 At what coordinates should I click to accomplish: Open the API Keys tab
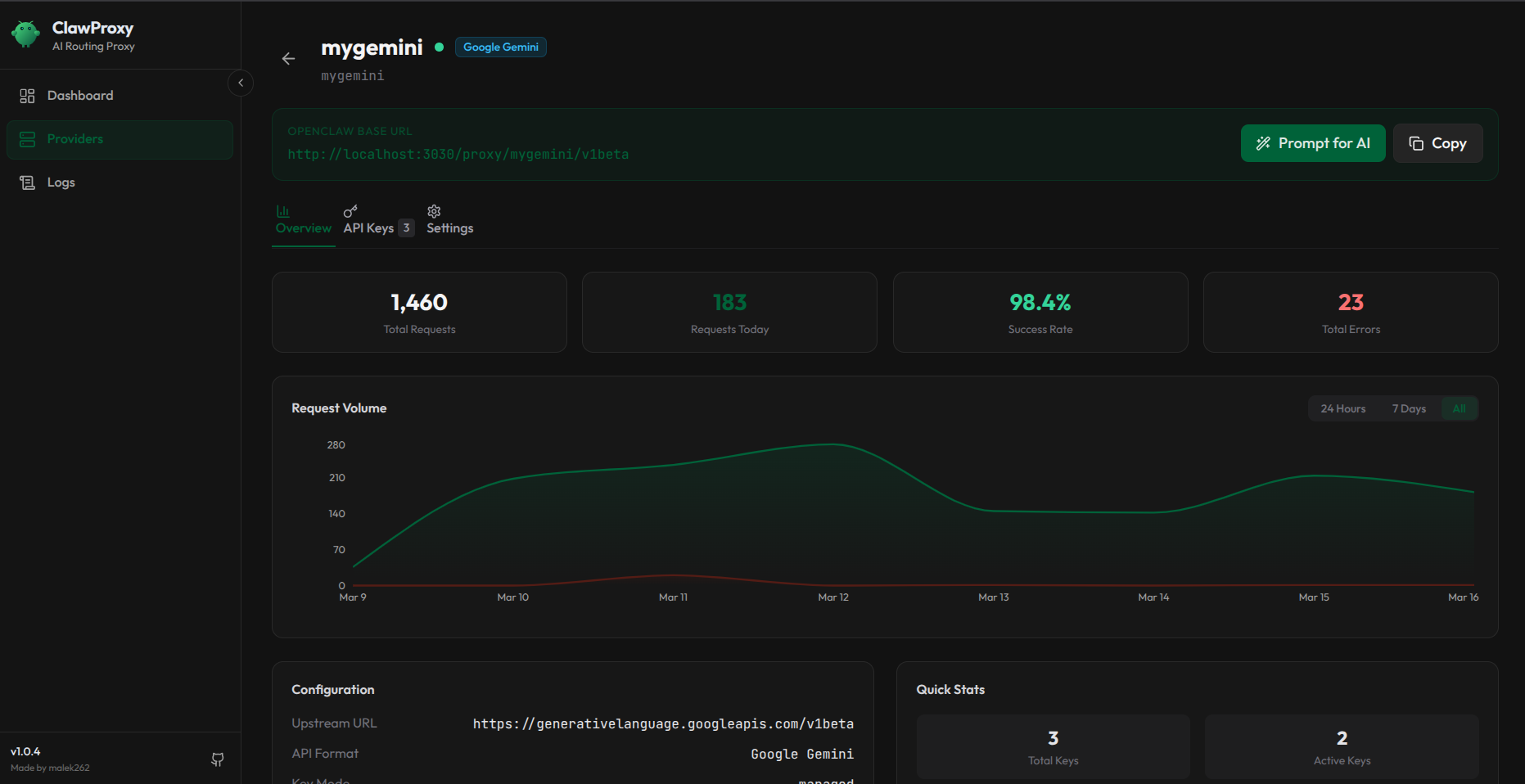click(x=378, y=220)
